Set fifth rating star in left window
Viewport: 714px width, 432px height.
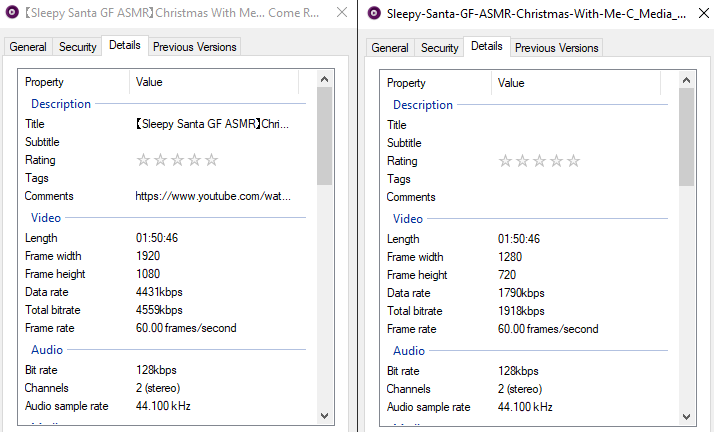pos(211,160)
